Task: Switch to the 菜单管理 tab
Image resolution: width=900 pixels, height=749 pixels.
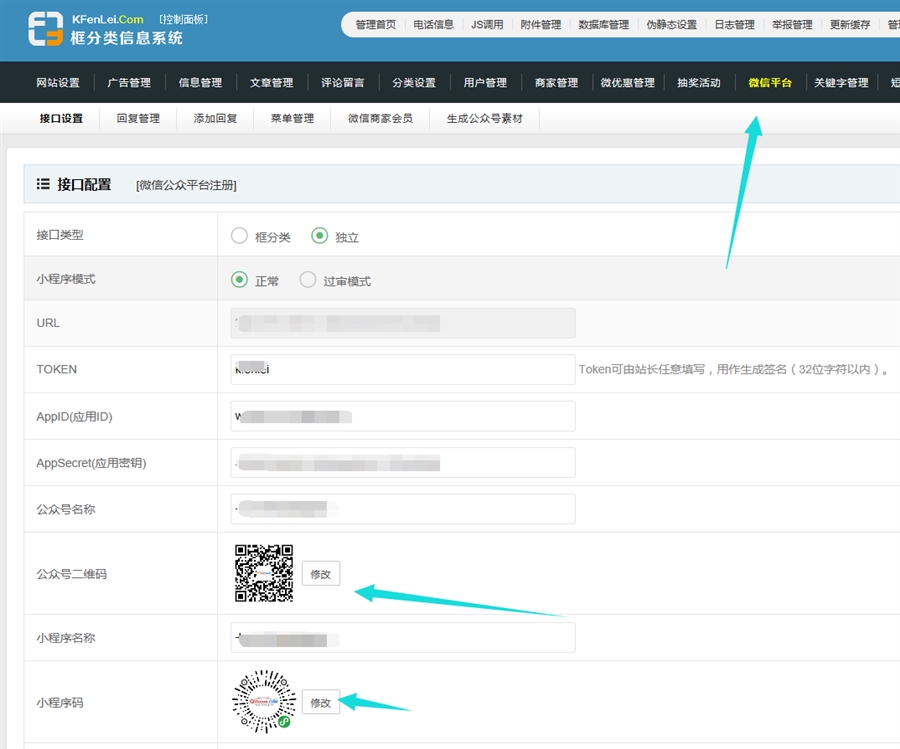Action: click(x=292, y=119)
